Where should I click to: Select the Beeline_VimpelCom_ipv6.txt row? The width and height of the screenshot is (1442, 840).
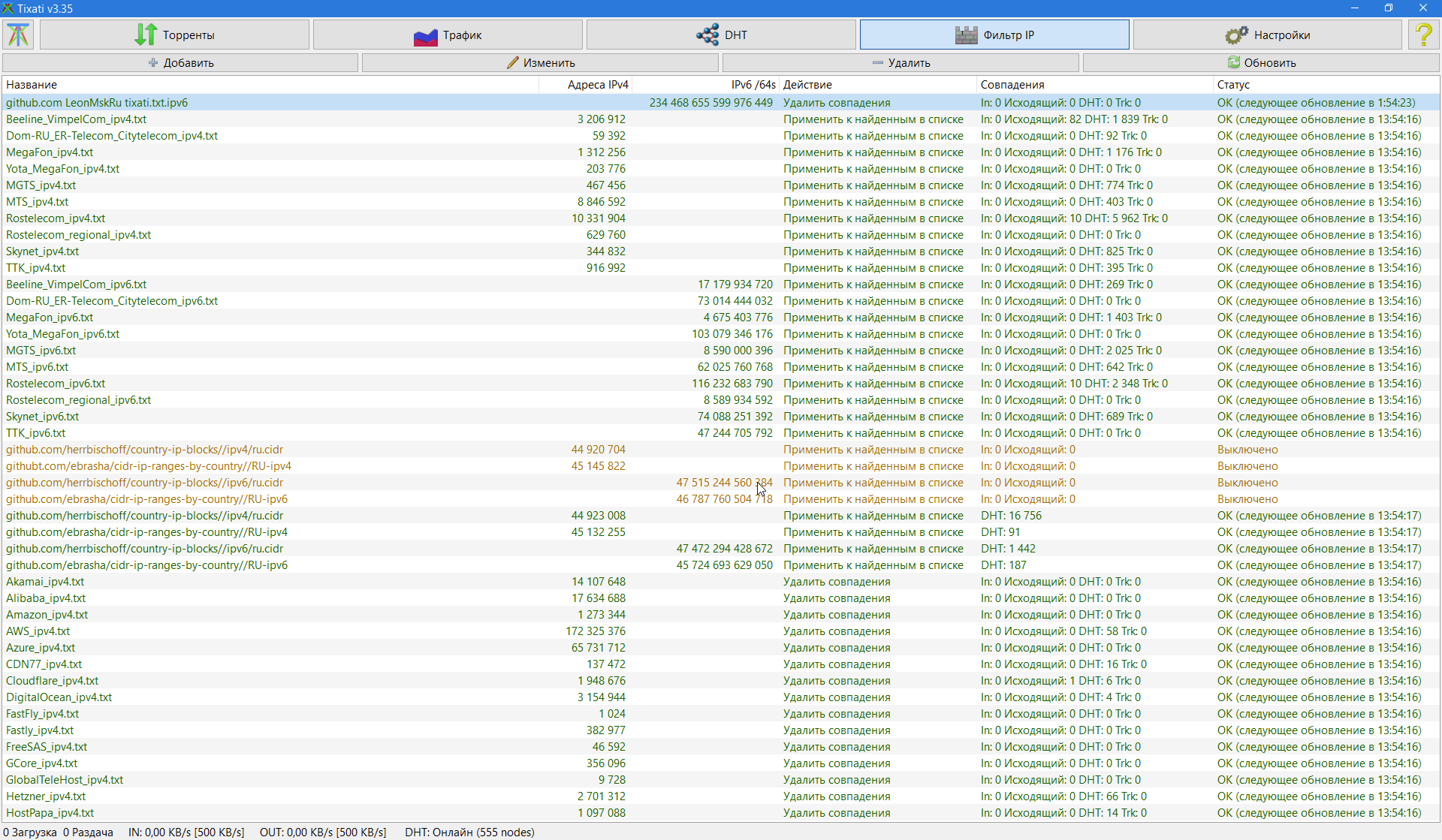click(x=721, y=285)
